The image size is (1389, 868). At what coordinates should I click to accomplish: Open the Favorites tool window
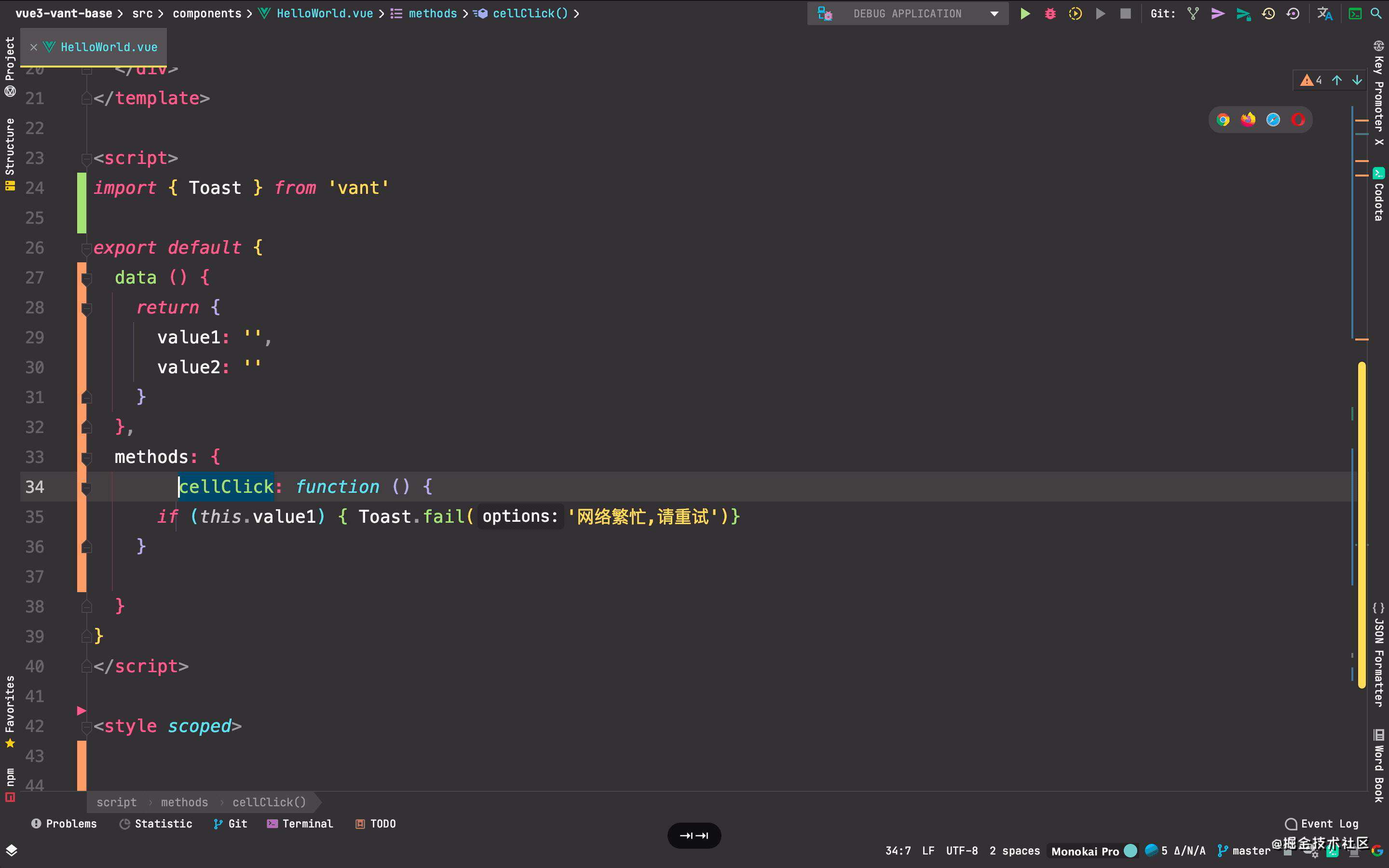10,712
